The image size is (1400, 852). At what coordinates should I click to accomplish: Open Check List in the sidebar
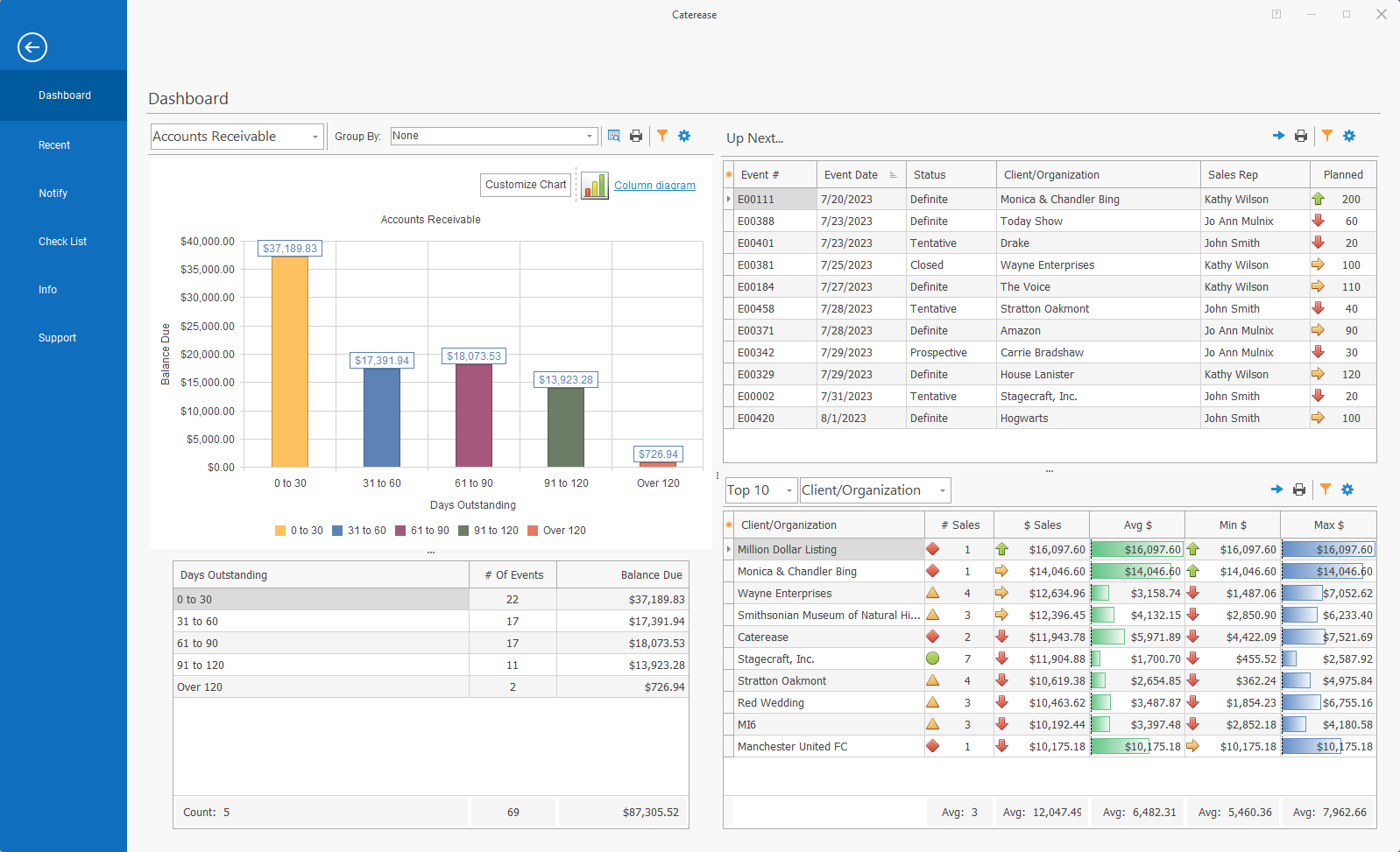62,242
